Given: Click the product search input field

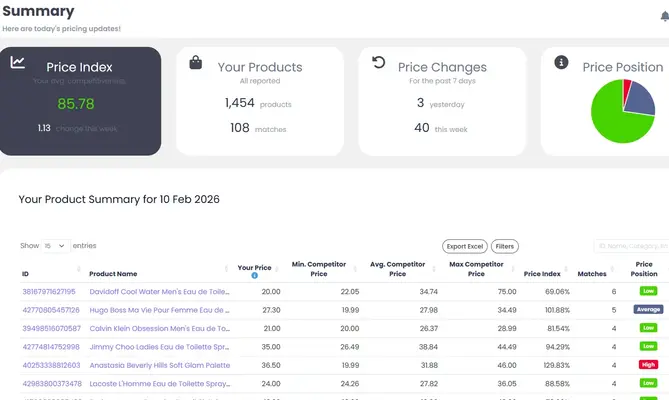Looking at the screenshot, I should point(631,246).
